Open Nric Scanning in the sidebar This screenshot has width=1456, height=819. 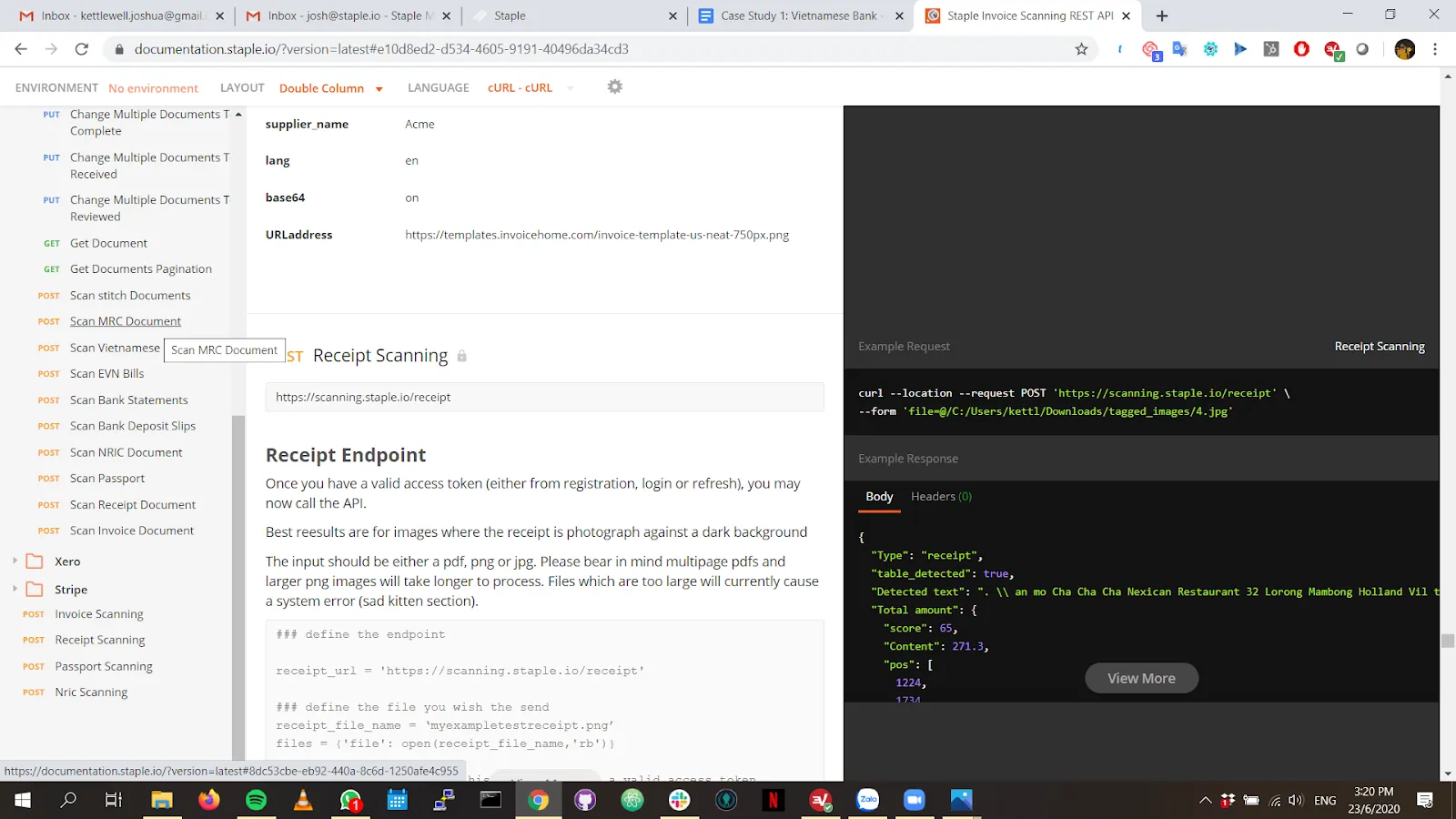91,693
